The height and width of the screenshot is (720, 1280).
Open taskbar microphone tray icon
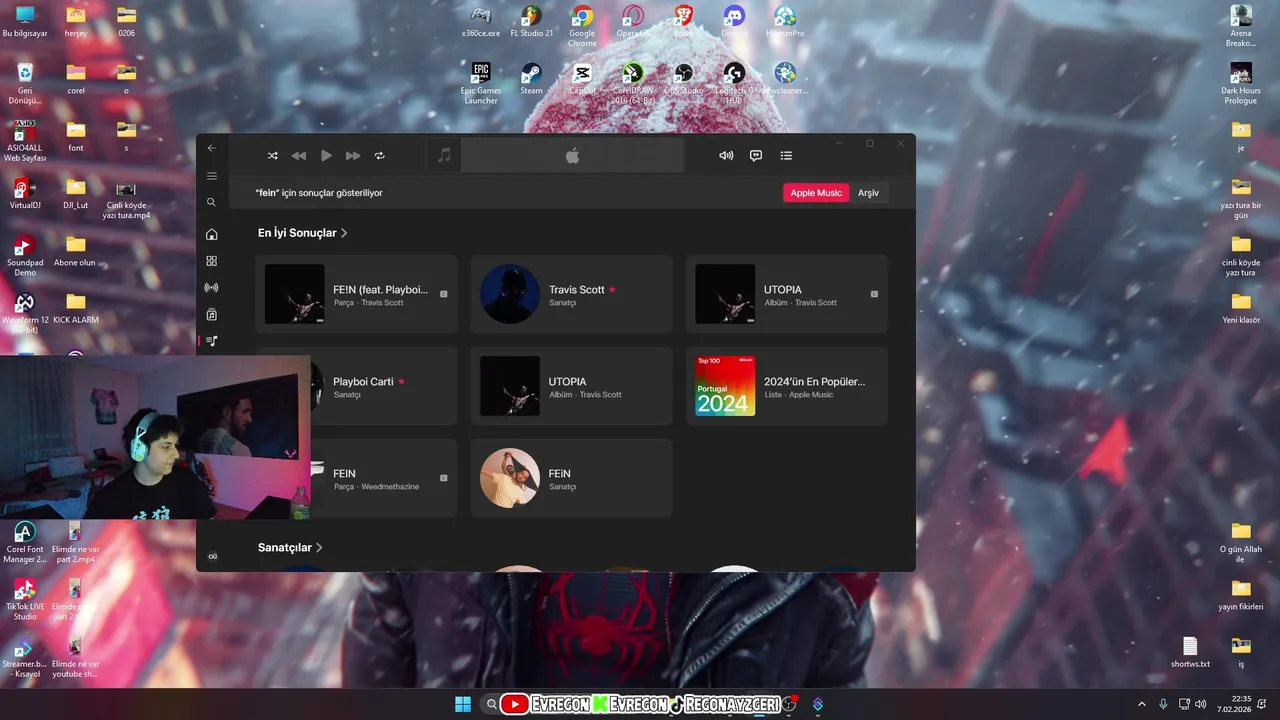pyautogui.click(x=1163, y=704)
